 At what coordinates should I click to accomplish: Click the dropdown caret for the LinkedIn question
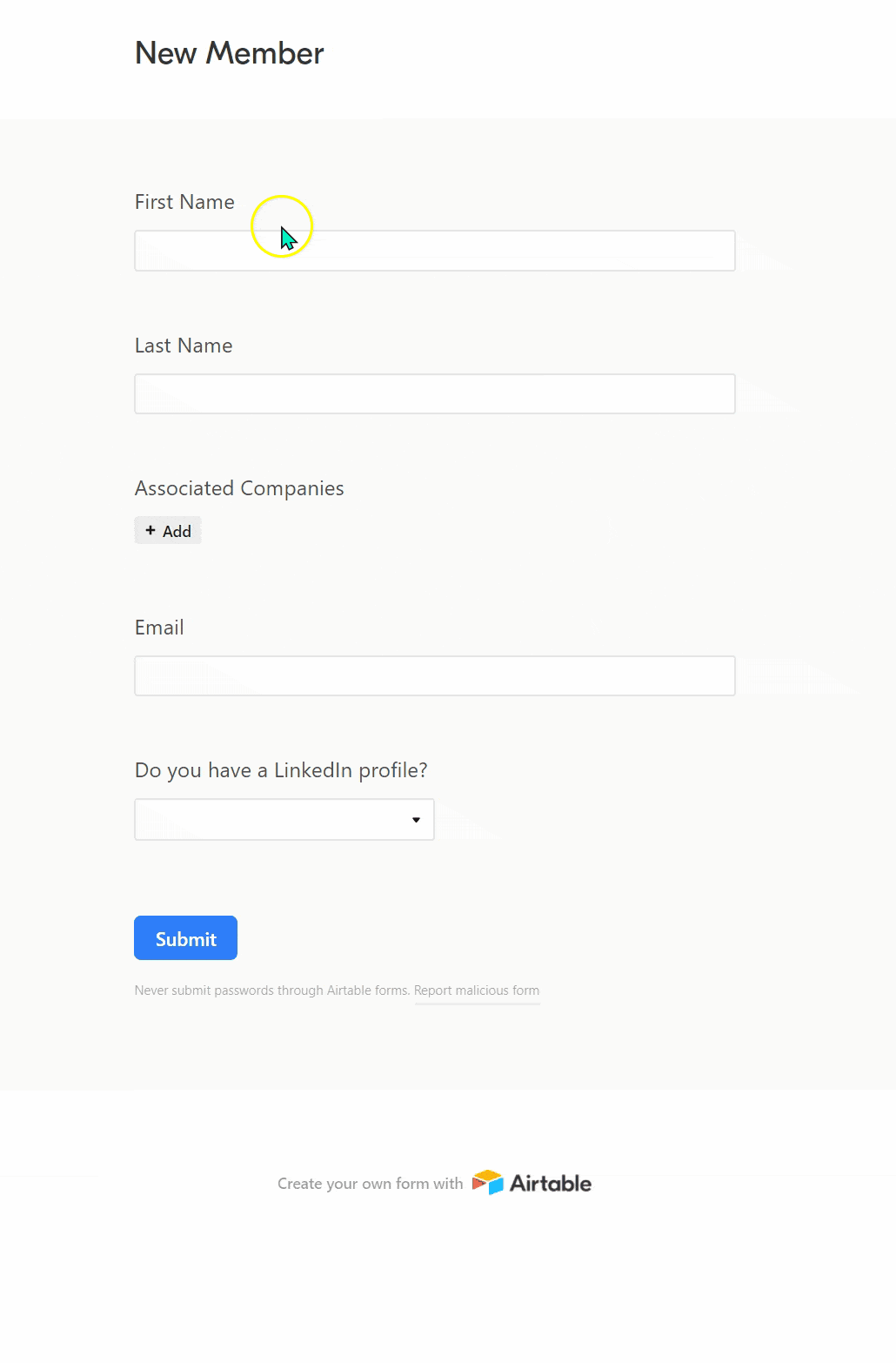416,819
